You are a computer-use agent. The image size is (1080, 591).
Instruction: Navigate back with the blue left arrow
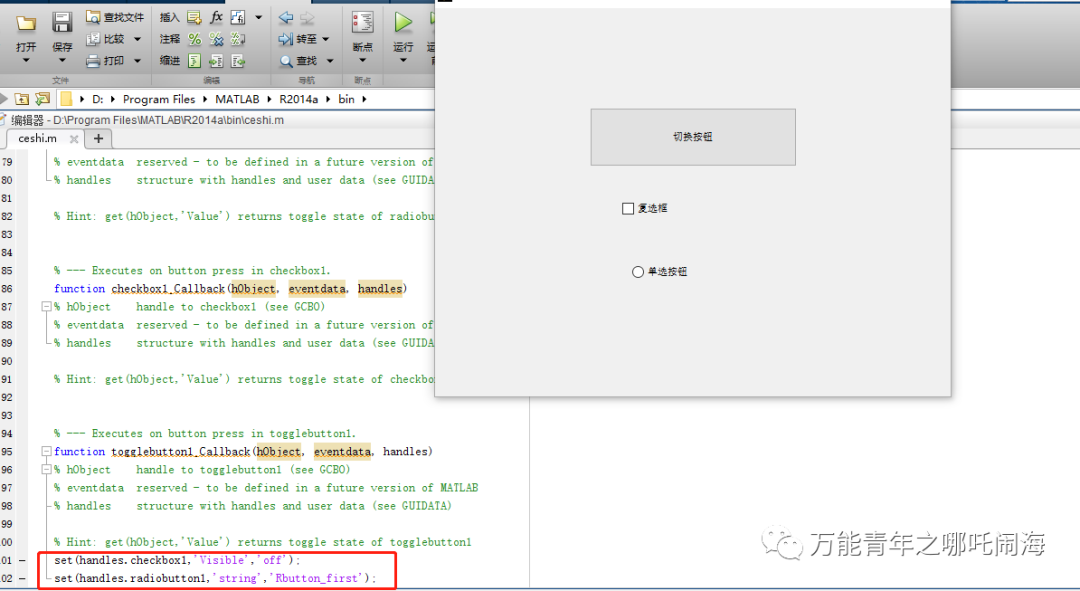[x=286, y=18]
